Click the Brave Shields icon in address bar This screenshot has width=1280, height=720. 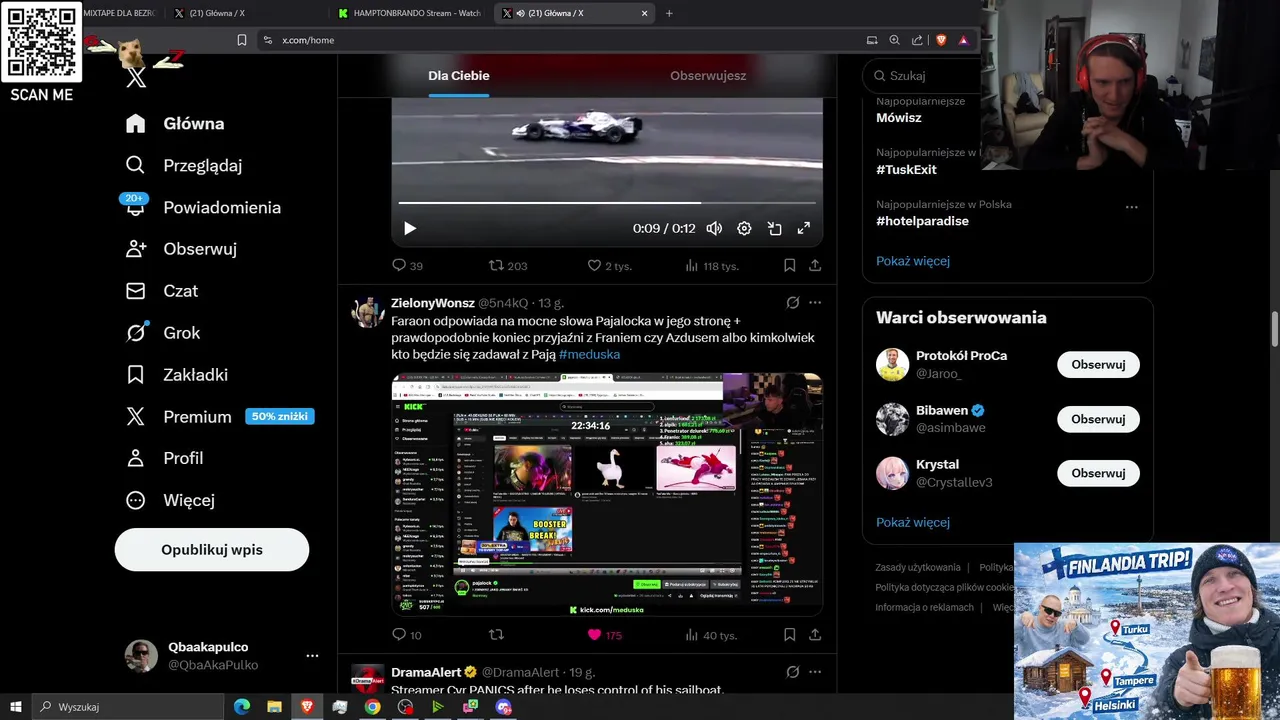pyautogui.click(x=941, y=40)
